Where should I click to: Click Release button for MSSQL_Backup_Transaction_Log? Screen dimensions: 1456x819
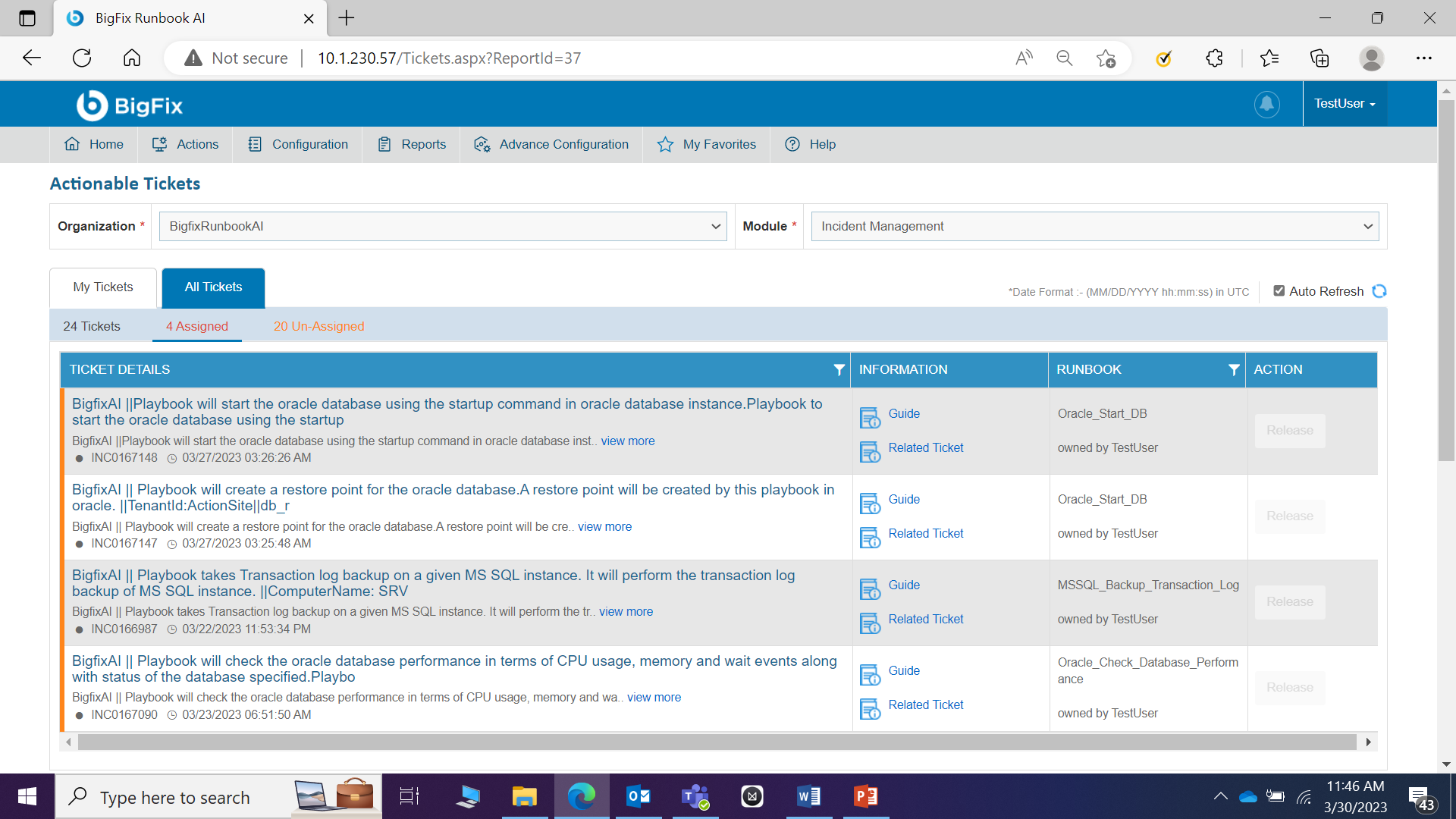pyautogui.click(x=1289, y=601)
